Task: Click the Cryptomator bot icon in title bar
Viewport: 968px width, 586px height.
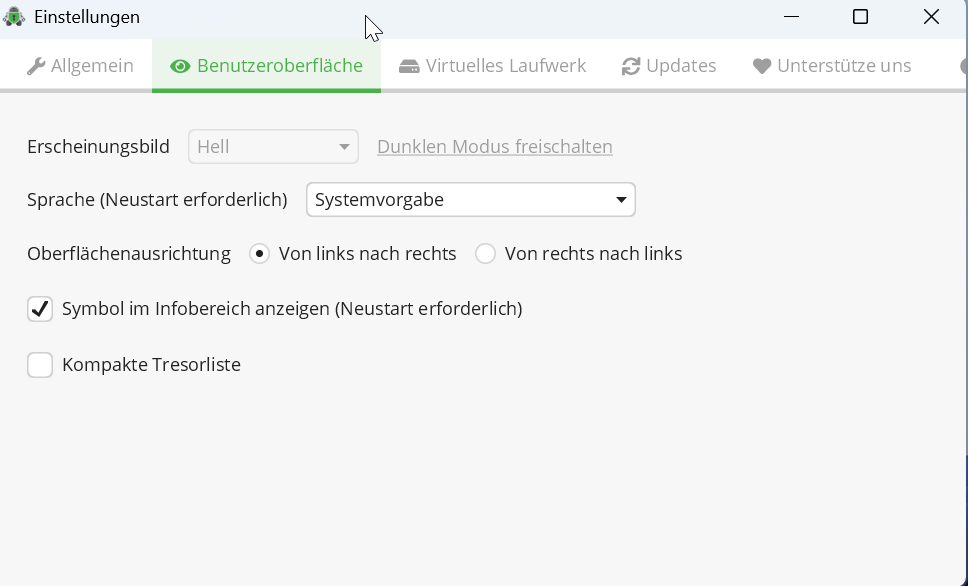Action: click(16, 16)
